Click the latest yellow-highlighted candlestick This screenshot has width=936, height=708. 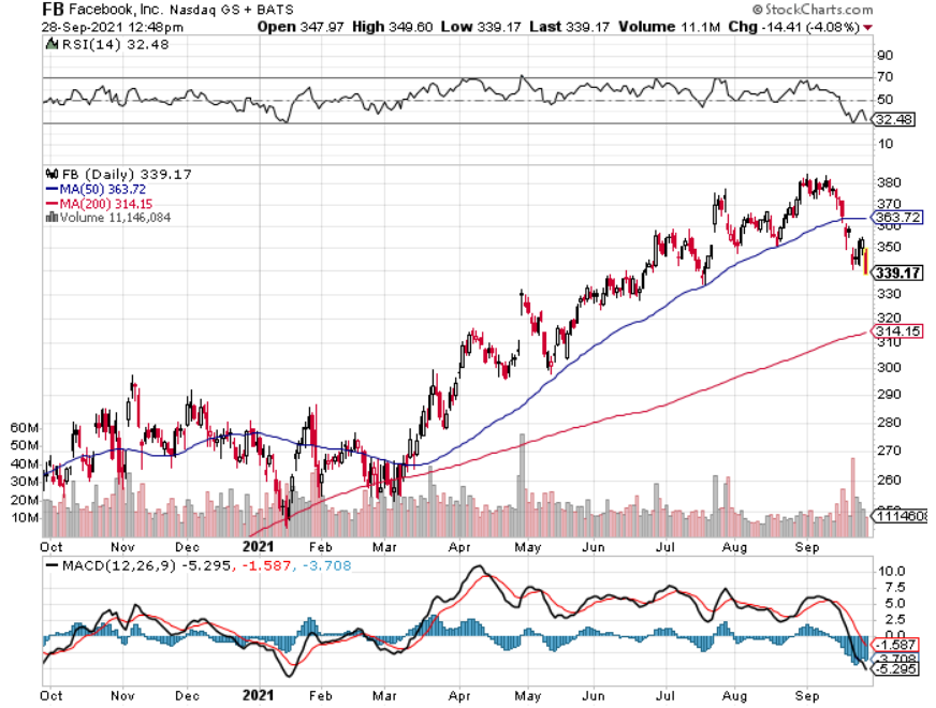pos(866,261)
